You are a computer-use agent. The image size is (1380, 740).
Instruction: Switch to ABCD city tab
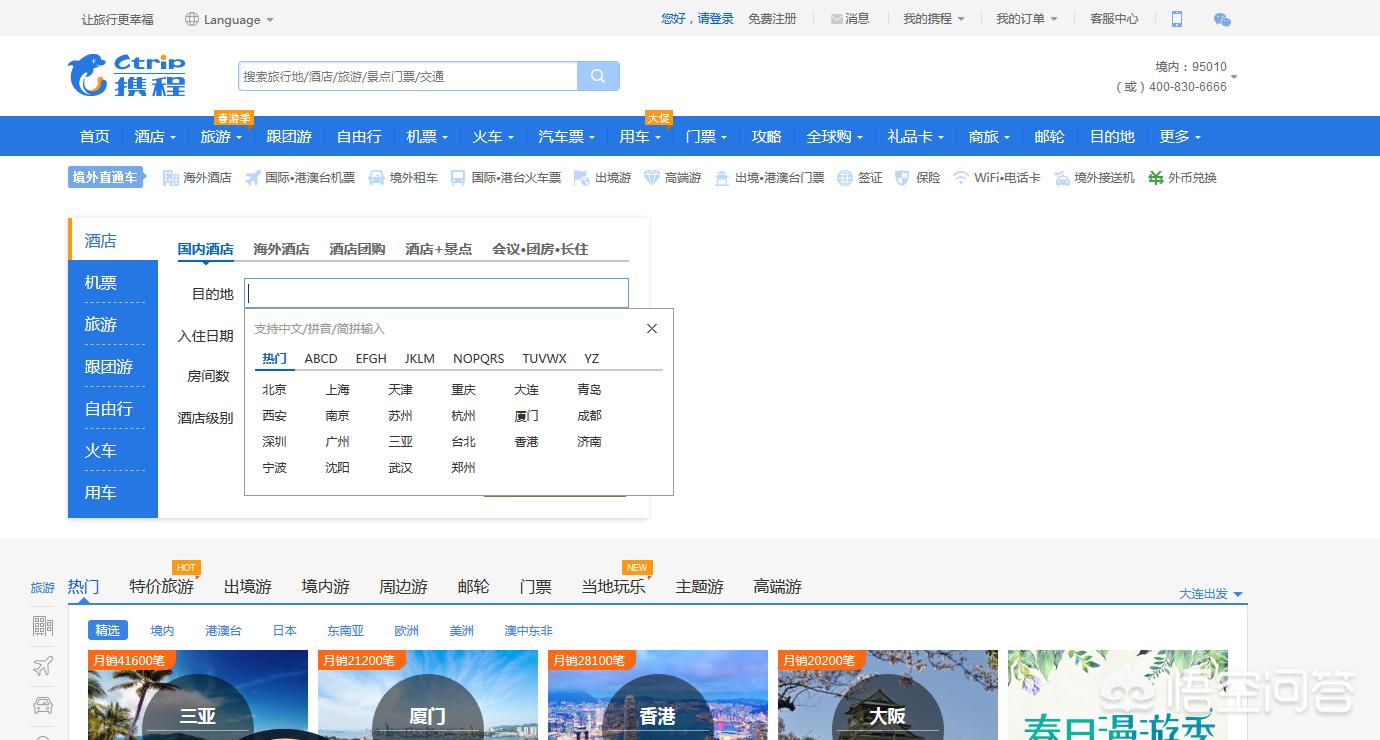click(x=321, y=358)
